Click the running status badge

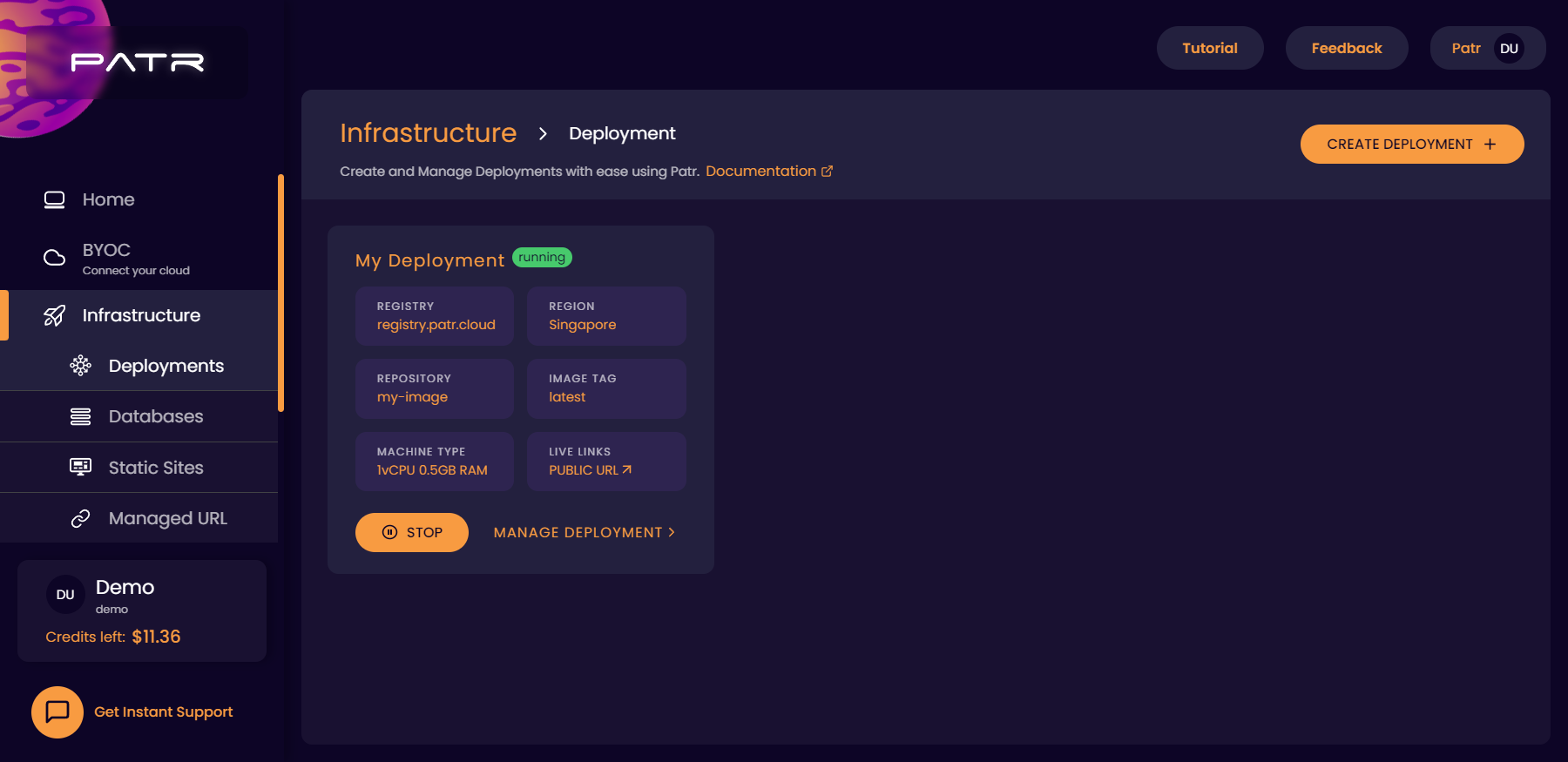pos(542,258)
